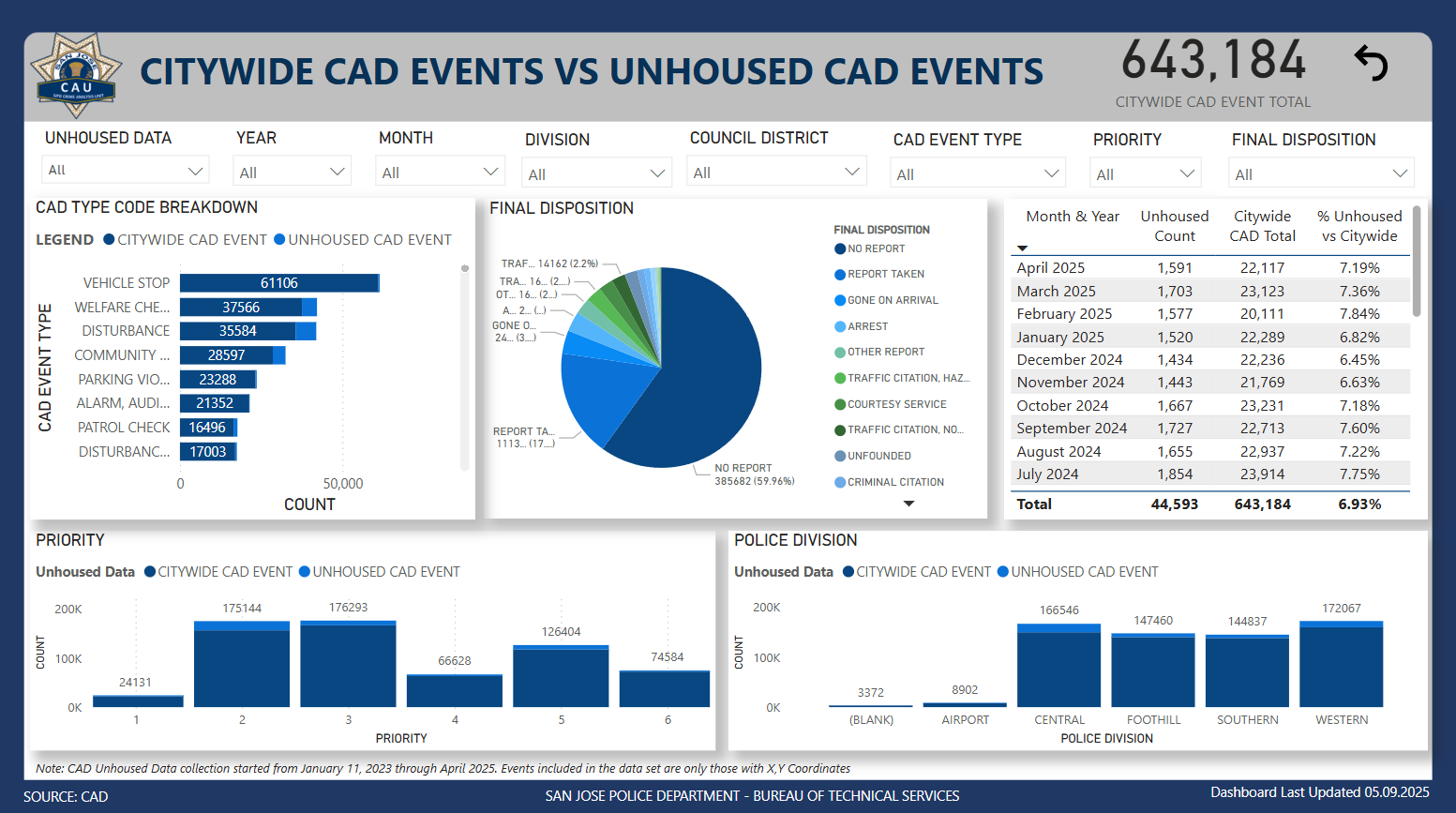Click UNHOUSED CAD EVENT legend dot in Priority
The height and width of the screenshot is (813, 1456).
(305, 572)
